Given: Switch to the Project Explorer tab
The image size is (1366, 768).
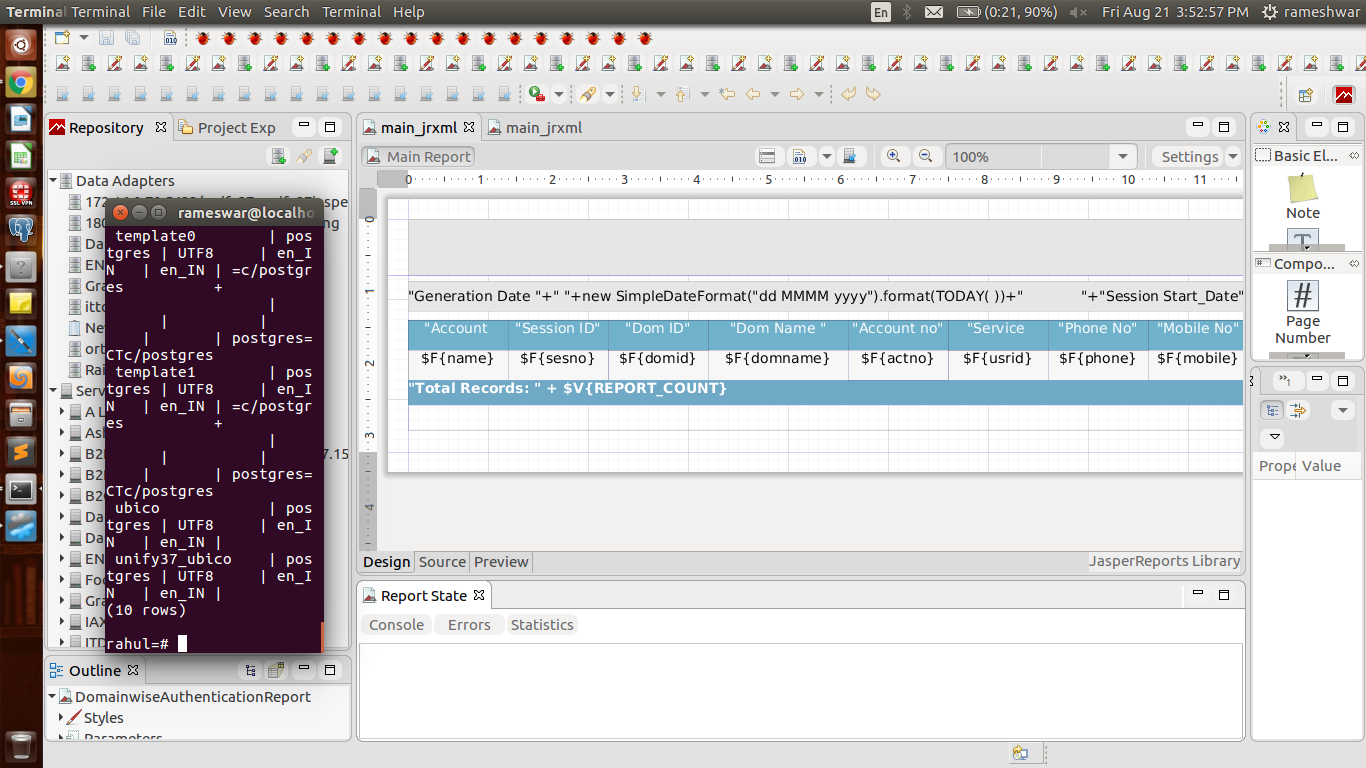Looking at the screenshot, I should point(227,128).
